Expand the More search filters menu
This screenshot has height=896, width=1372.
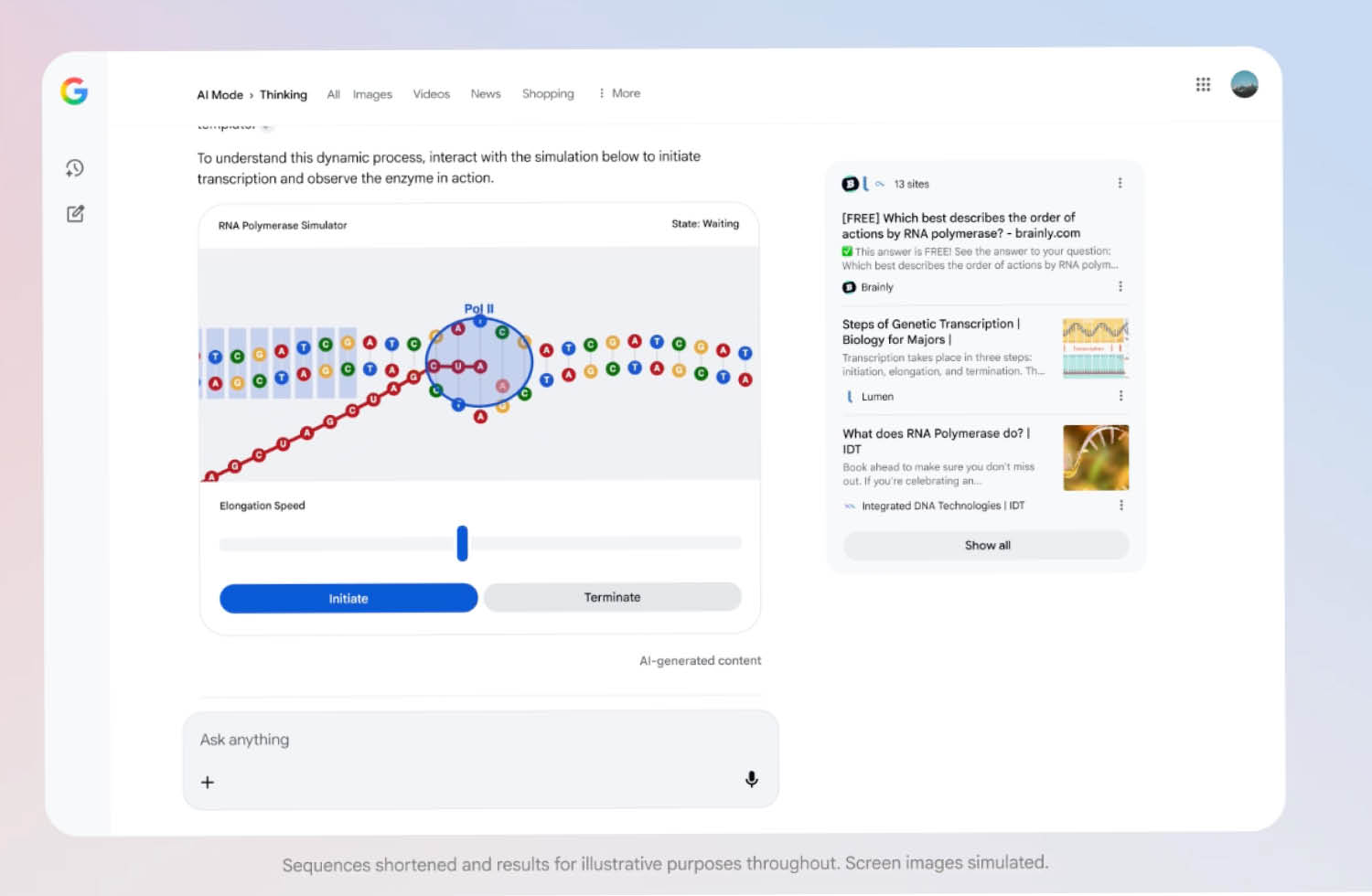619,93
